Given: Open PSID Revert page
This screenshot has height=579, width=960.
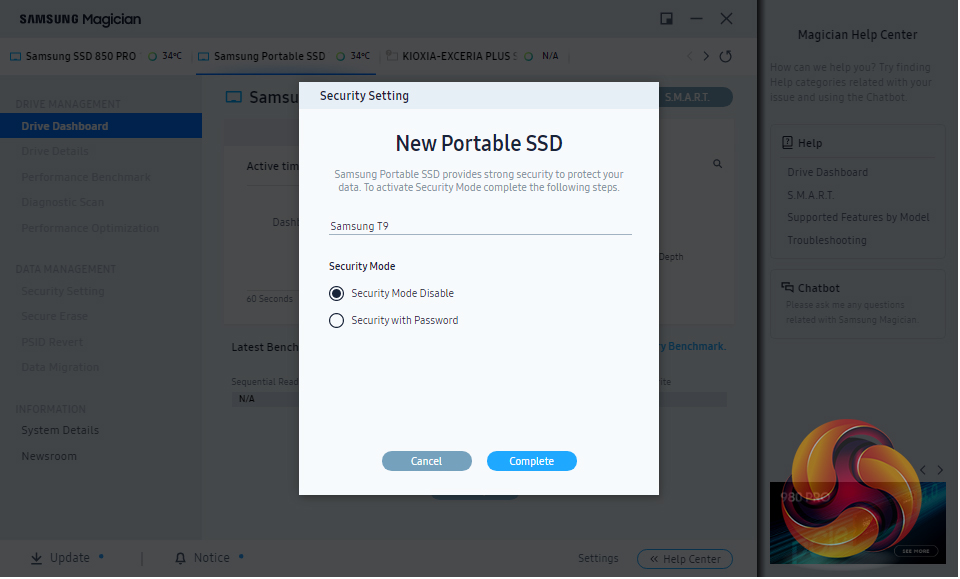Looking at the screenshot, I should pos(52,342).
